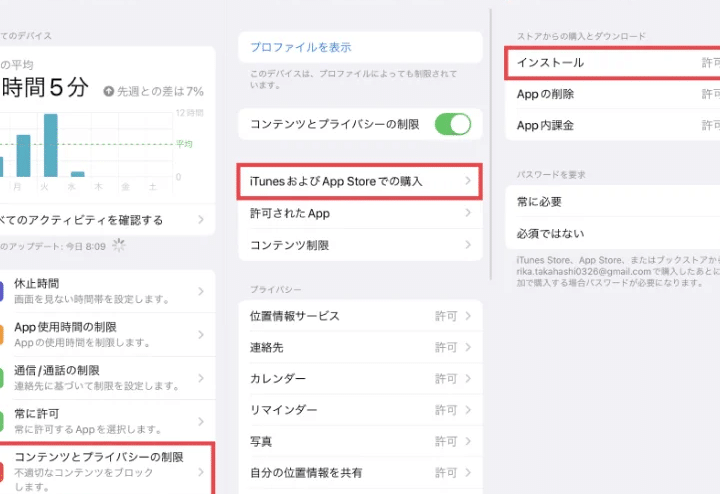Open iTunesおよびApp Storeでの購入 settings

pyautogui.click(x=360, y=181)
